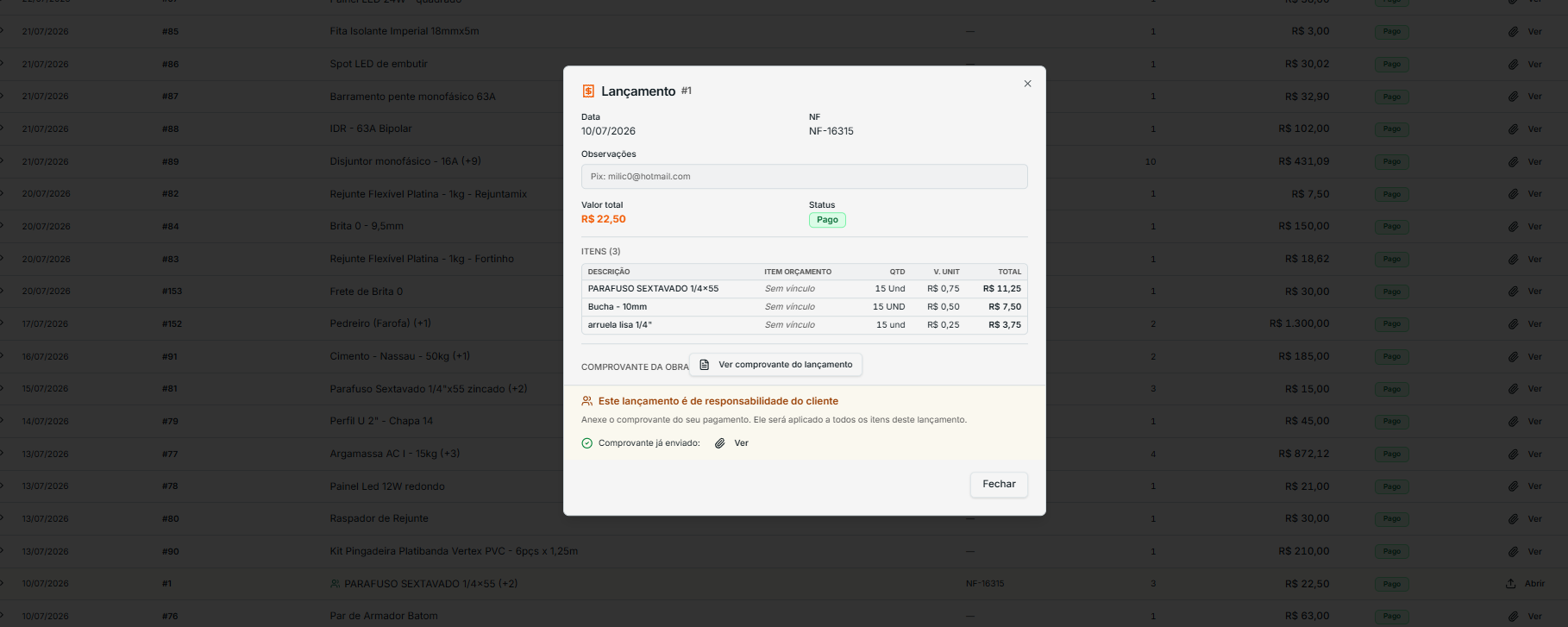Image resolution: width=1568 pixels, height=627 pixels.
Task: Open the paperclip attachment for row #82
Action: tap(1525, 194)
